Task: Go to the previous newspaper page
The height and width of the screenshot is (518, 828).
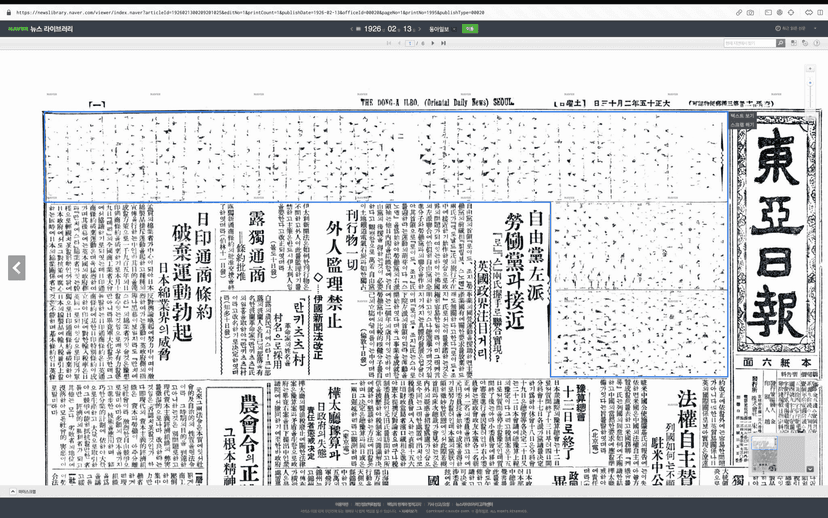Action: point(399,43)
